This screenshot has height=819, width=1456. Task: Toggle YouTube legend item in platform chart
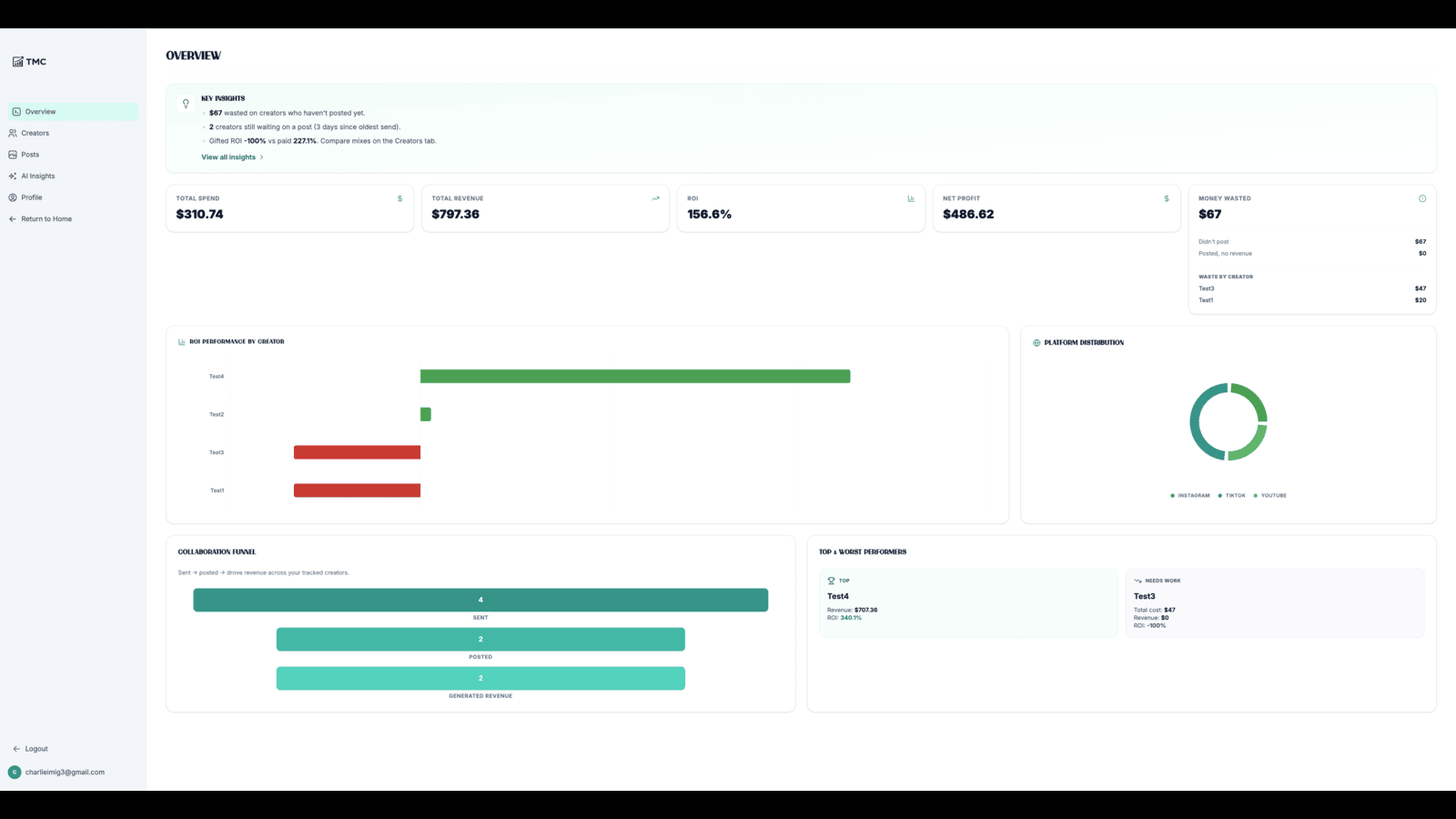pyautogui.click(x=1270, y=496)
